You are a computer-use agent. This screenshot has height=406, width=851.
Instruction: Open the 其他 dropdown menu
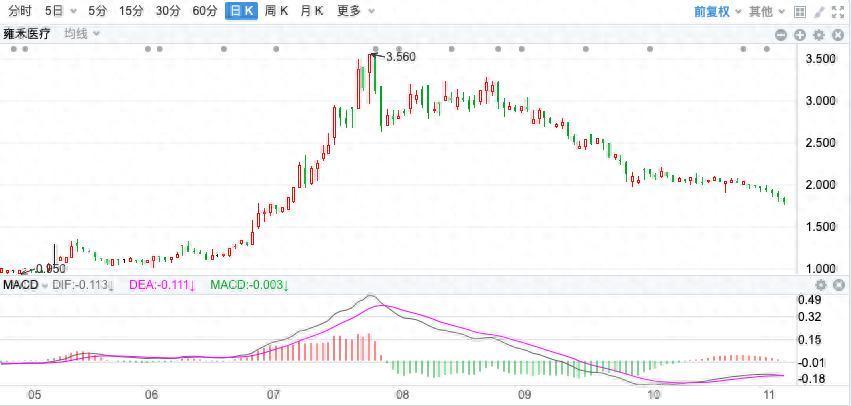tap(766, 12)
